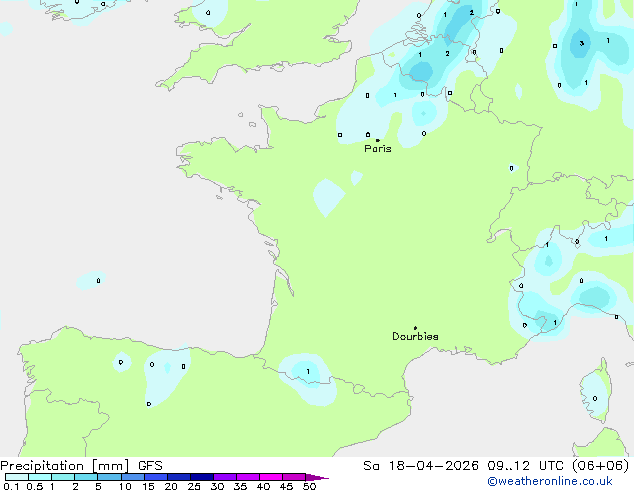Screen dimensions: 634x490
Task: Click the 35–40 mm magenta legend swatch
Action: (x=248, y=477)
